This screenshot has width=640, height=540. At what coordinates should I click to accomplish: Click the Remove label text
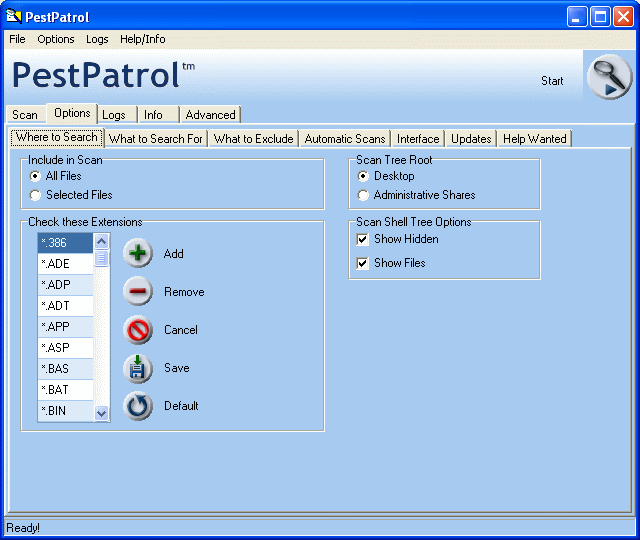pyautogui.click(x=184, y=292)
